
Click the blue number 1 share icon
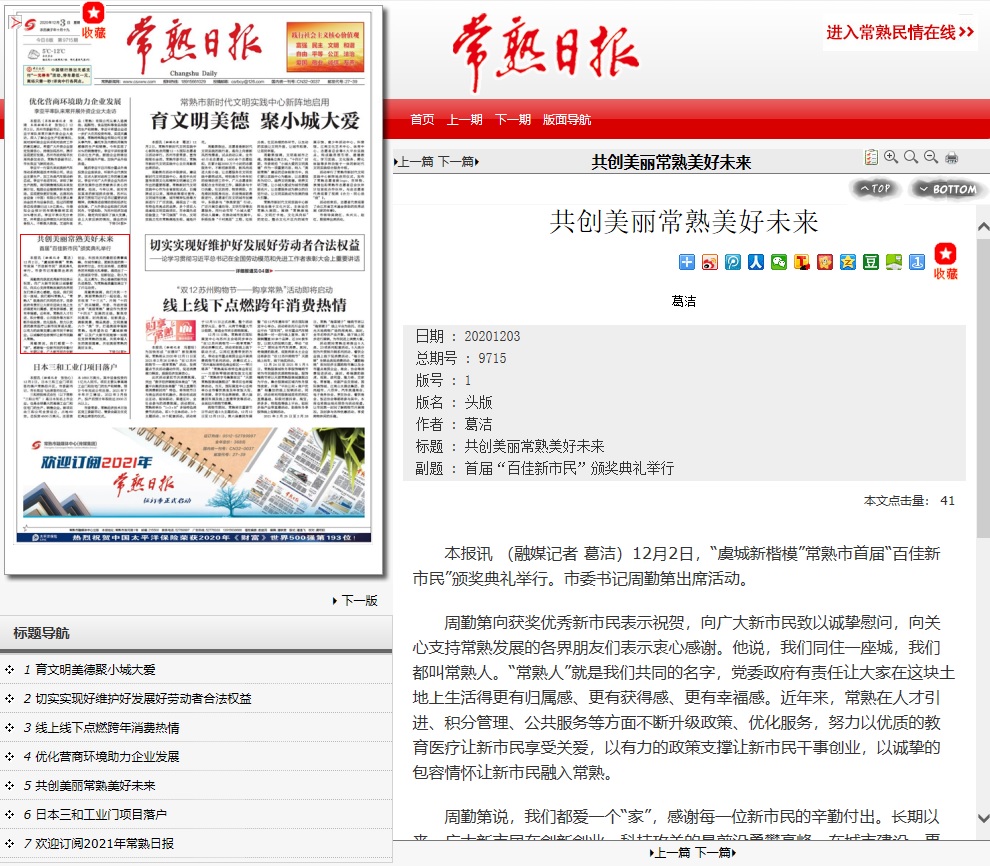point(917,262)
